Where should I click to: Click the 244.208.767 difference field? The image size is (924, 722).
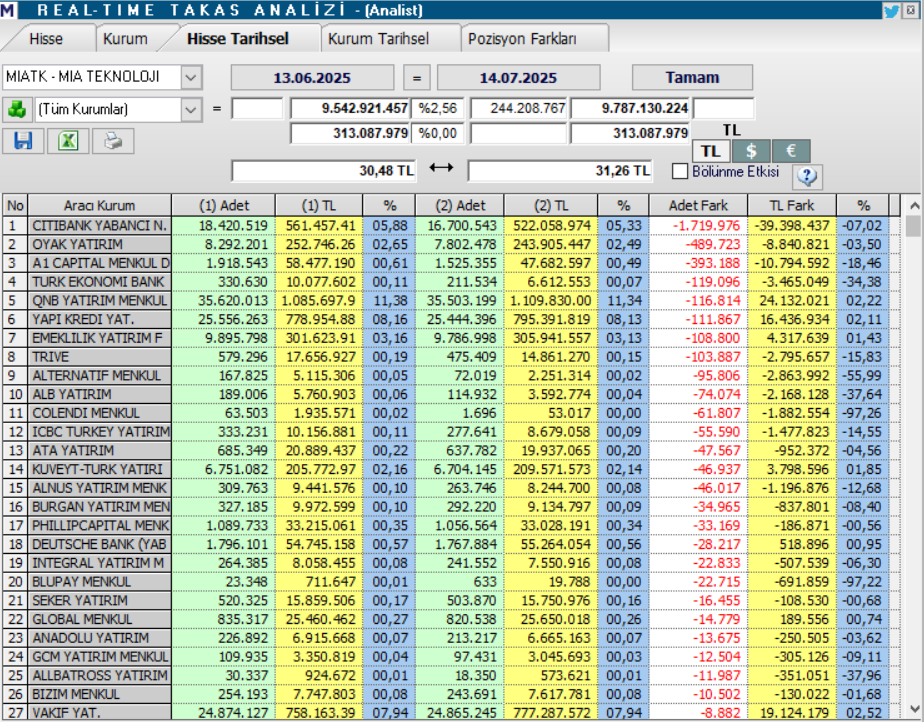coord(519,108)
